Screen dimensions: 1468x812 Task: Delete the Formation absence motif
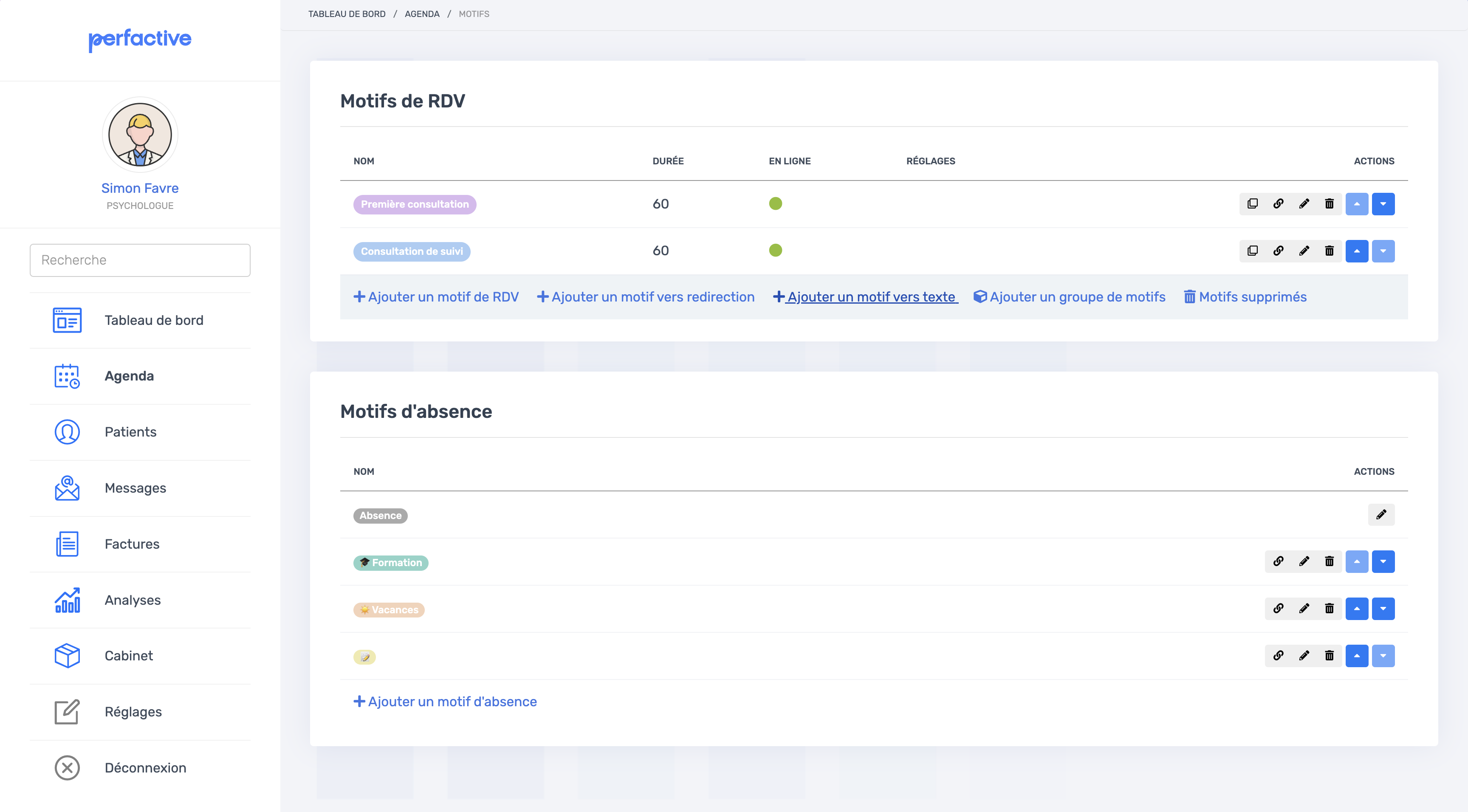[1330, 561]
